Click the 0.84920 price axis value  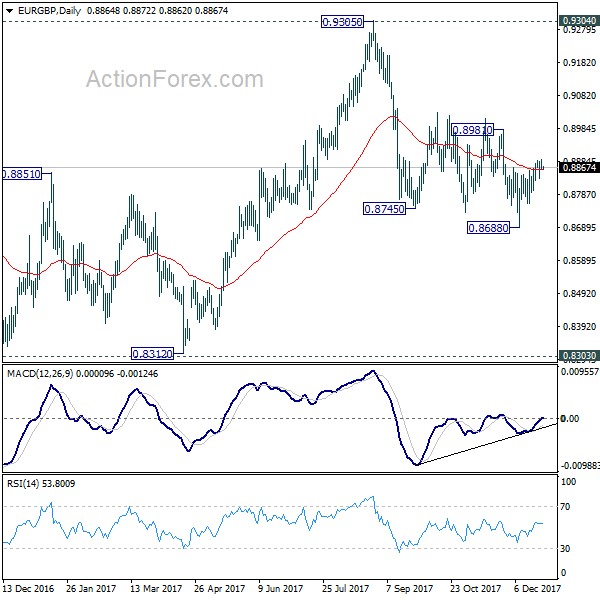579,293
